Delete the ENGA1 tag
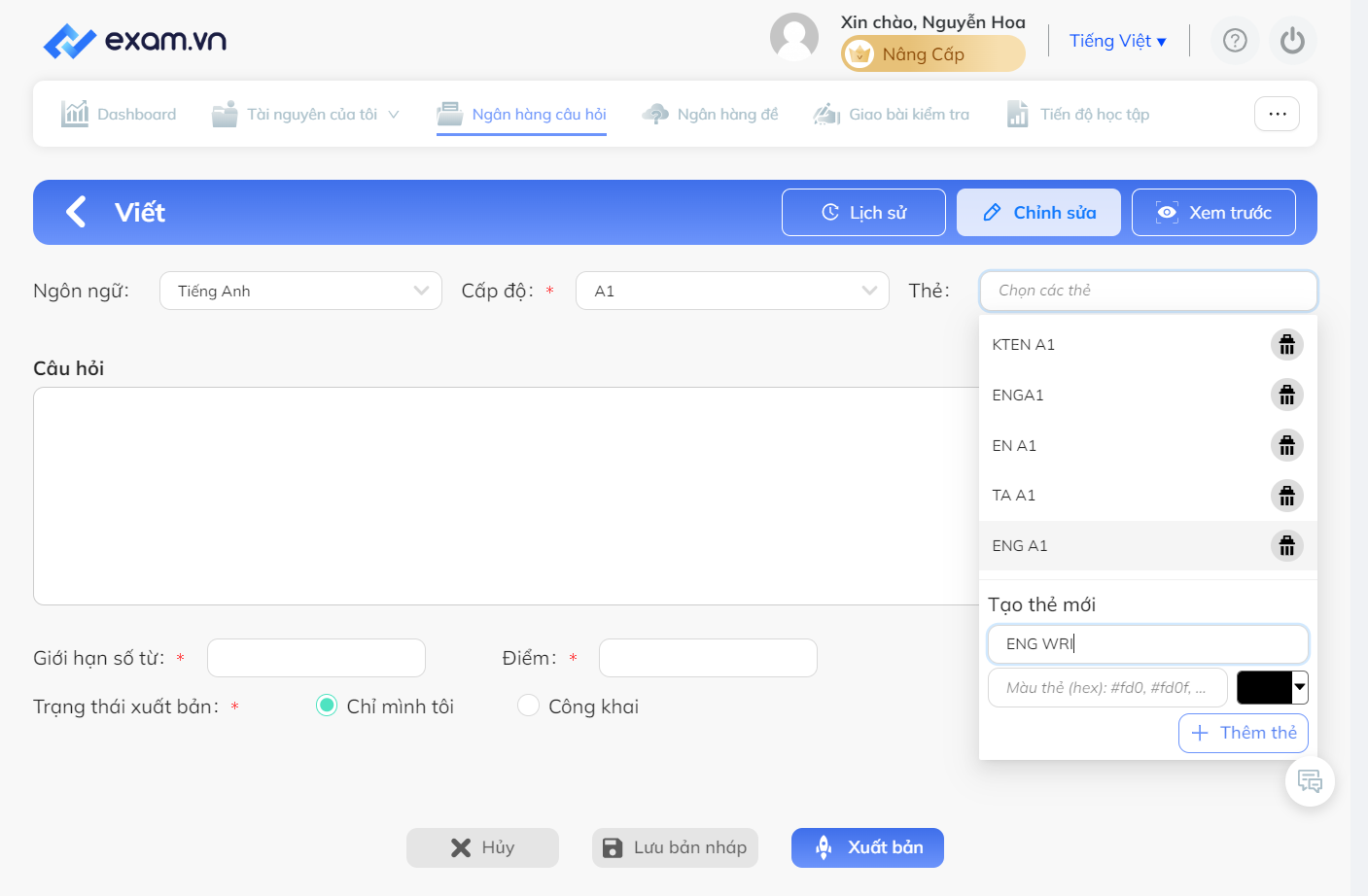Viewport: 1368px width, 896px height. [x=1286, y=395]
